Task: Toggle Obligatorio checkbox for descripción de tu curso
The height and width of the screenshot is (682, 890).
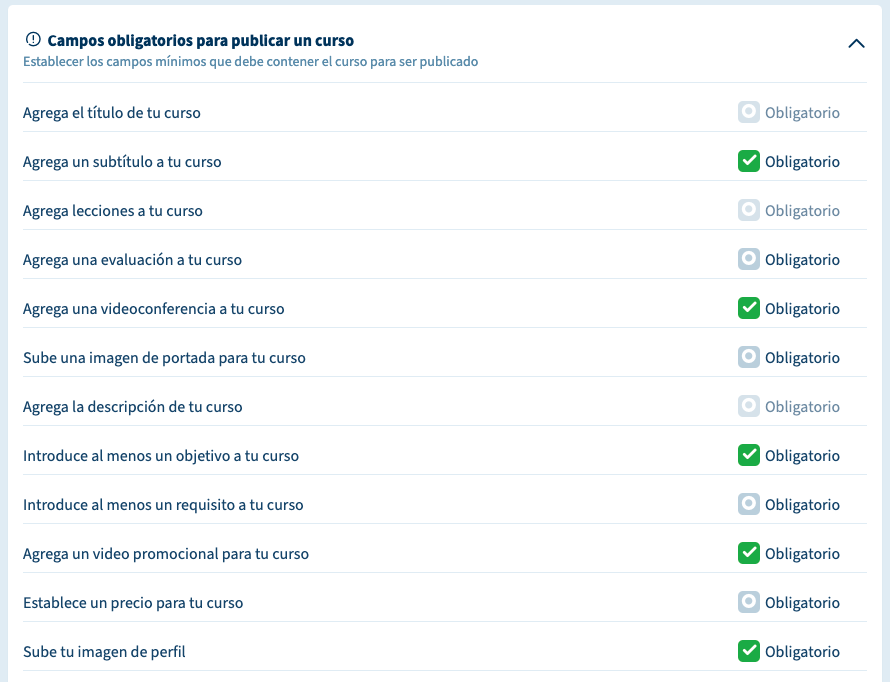Action: (x=749, y=406)
